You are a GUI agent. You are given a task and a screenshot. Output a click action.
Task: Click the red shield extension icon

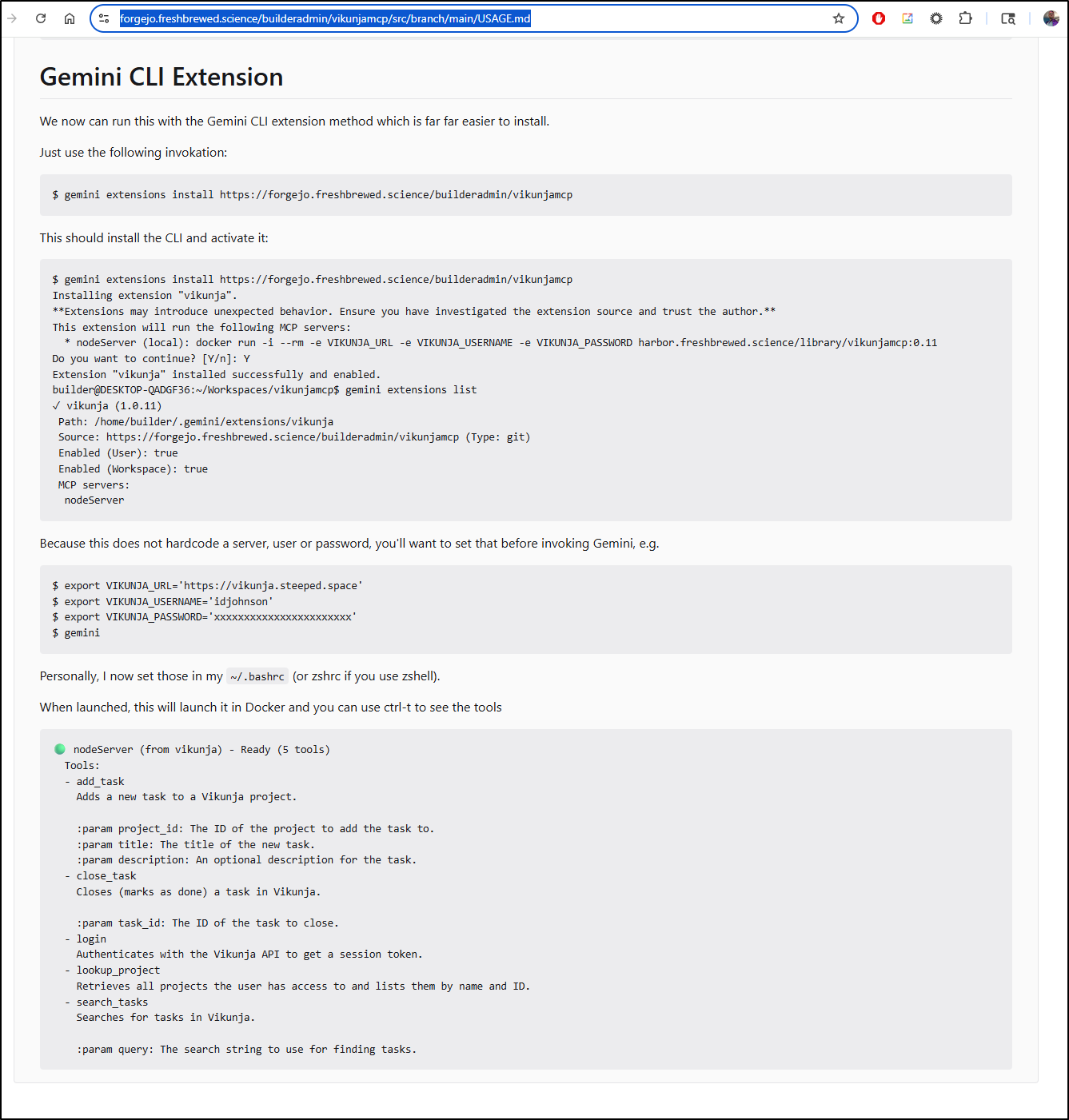coord(879,18)
